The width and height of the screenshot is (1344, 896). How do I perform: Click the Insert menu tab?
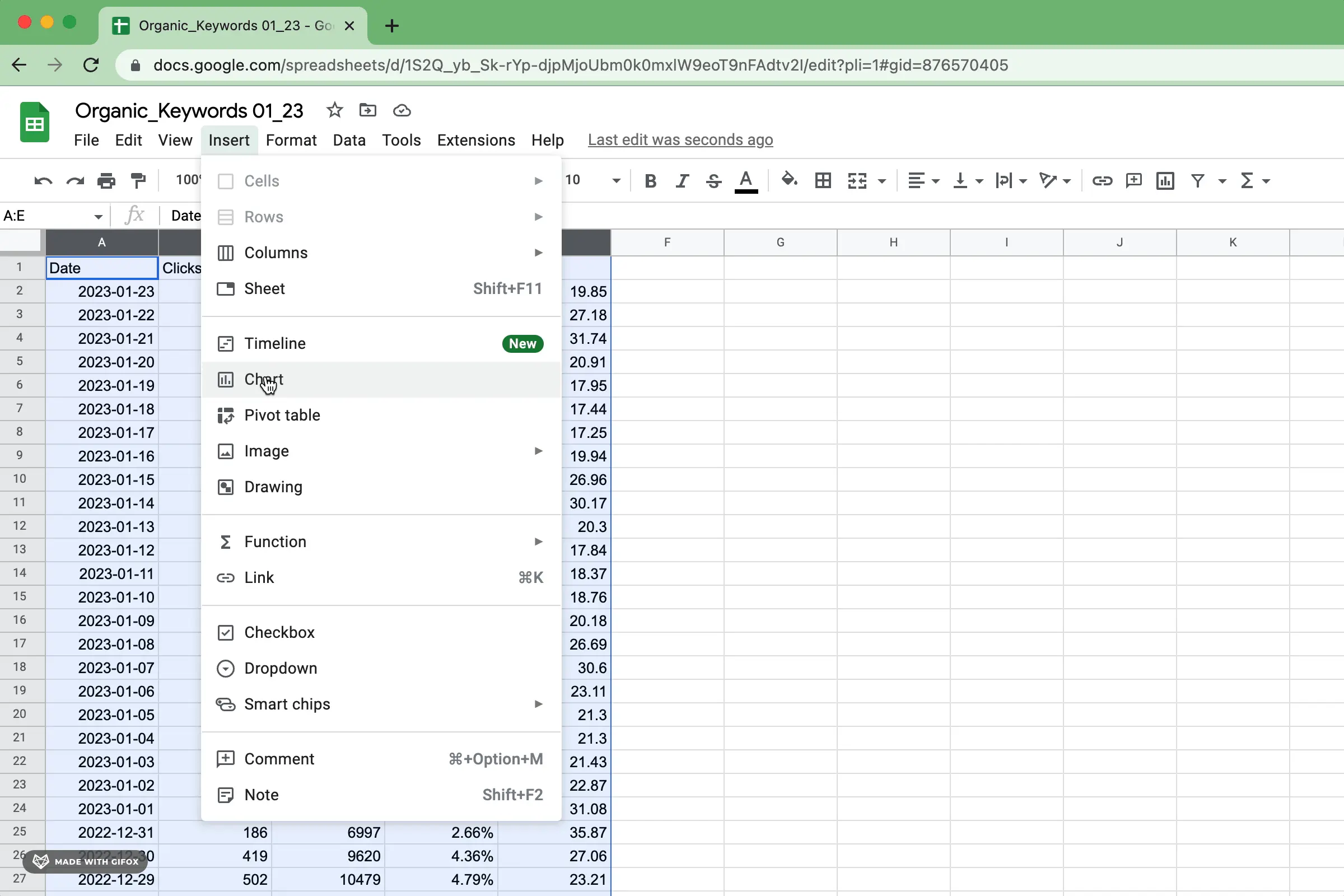pyautogui.click(x=229, y=139)
